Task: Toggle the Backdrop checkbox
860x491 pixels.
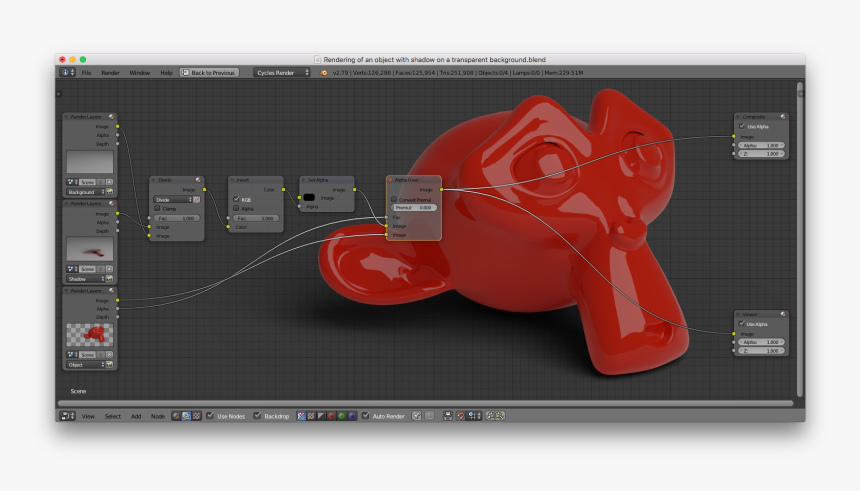Action: [x=257, y=416]
